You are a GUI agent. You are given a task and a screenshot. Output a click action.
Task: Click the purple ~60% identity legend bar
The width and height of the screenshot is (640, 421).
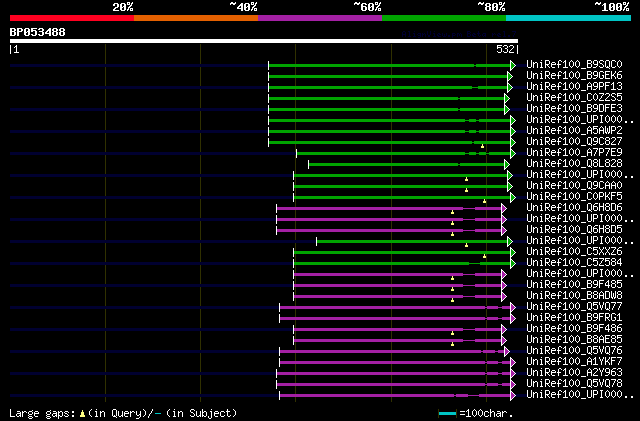(x=320, y=18)
